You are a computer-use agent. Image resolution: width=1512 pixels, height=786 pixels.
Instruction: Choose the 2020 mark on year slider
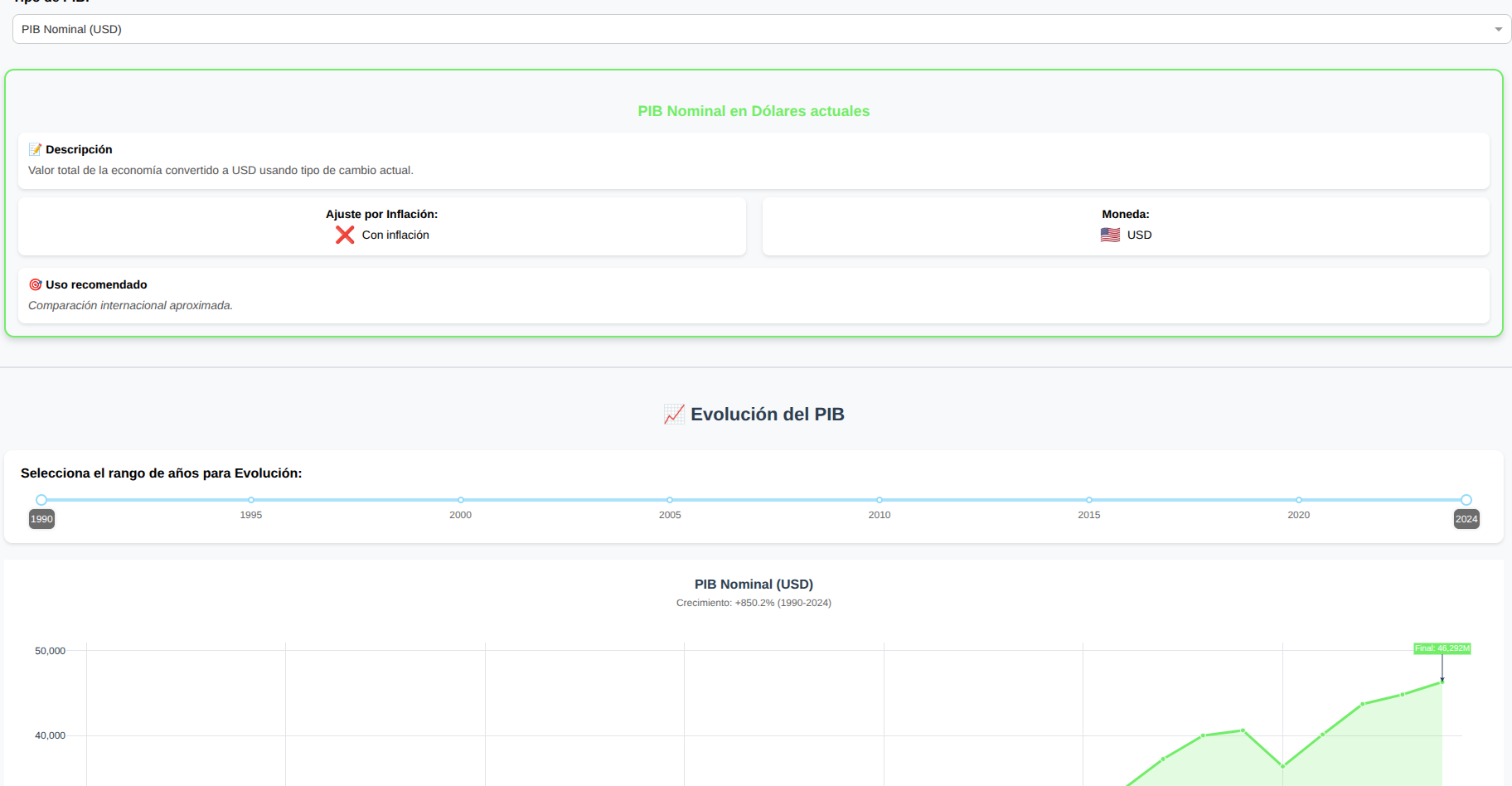[1299, 500]
